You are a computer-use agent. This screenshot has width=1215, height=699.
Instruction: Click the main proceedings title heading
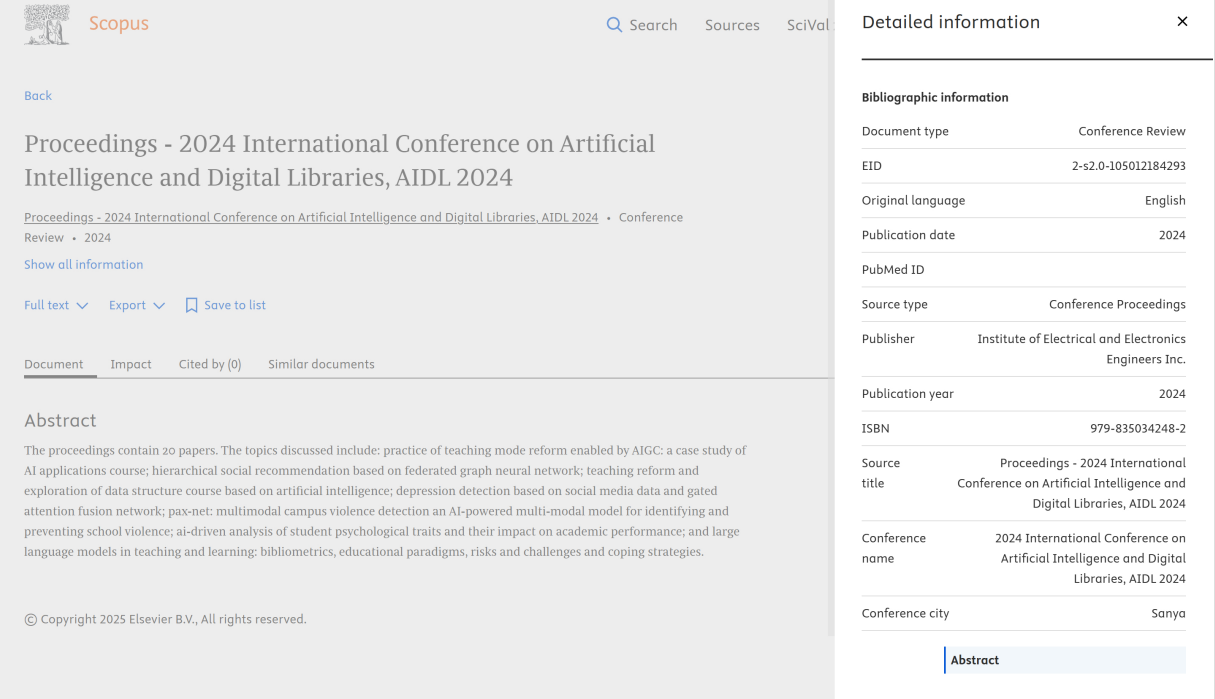pyautogui.click(x=340, y=160)
